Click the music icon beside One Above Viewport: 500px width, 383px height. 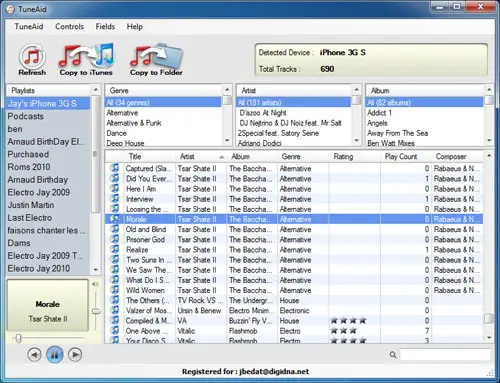114,330
